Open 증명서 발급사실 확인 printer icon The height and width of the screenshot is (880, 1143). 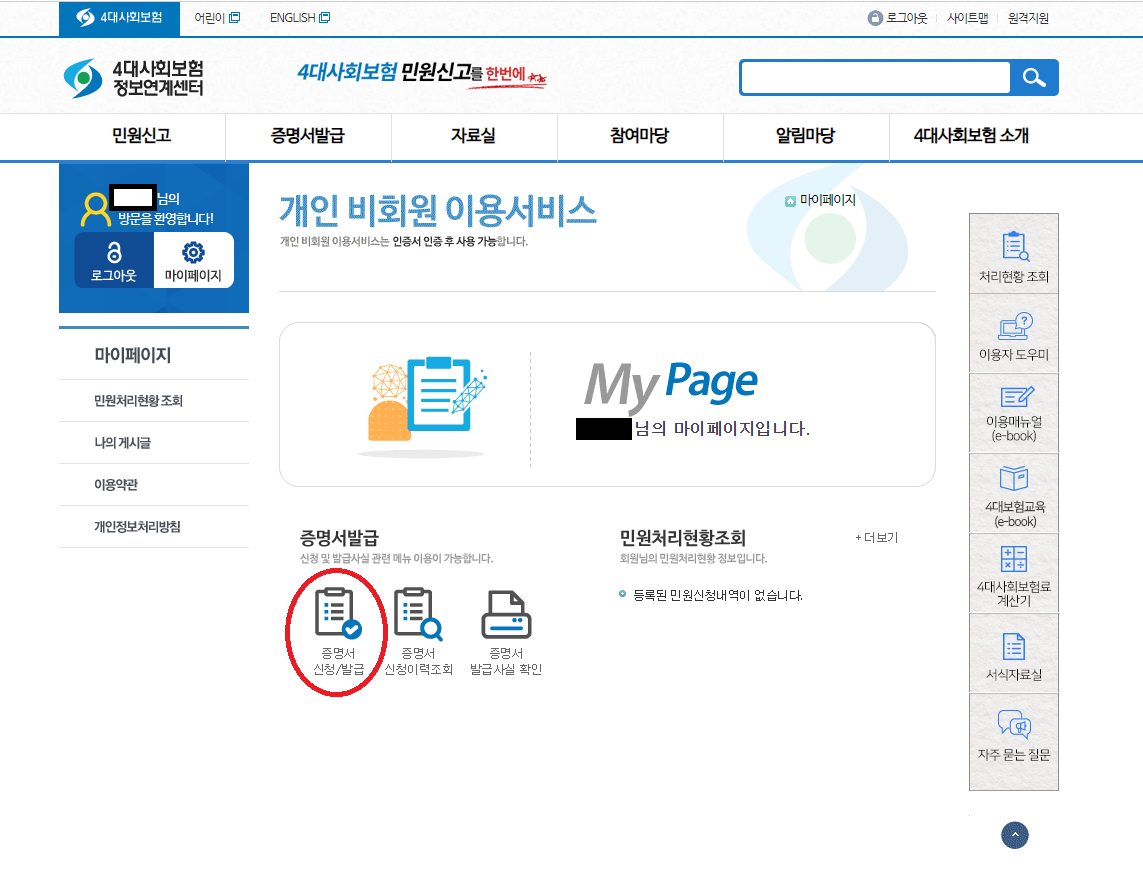pos(506,632)
